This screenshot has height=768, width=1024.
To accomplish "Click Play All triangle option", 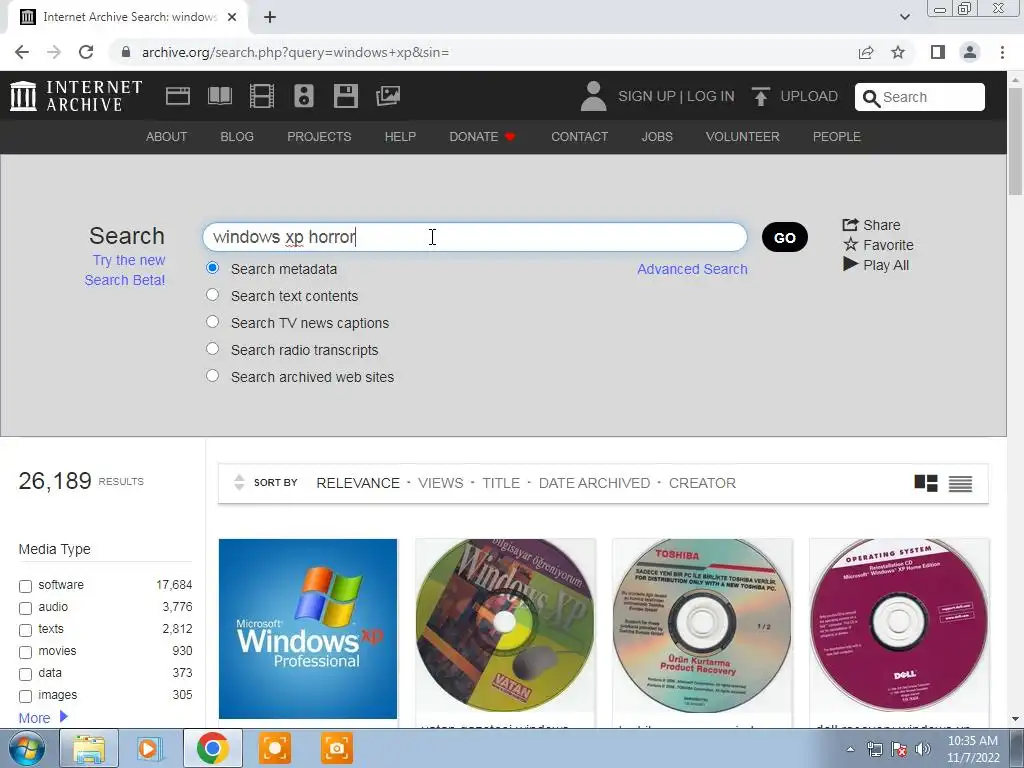I will [876, 264].
